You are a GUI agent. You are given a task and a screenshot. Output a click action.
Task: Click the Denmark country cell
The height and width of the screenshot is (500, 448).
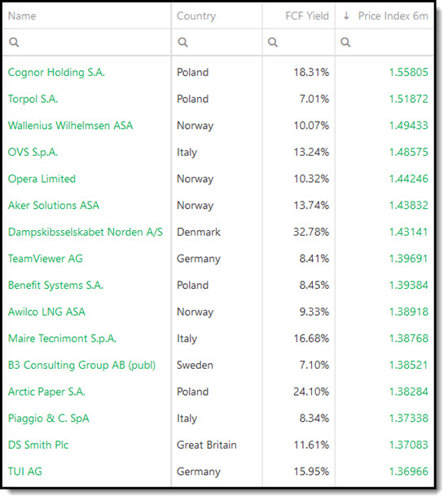[199, 232]
